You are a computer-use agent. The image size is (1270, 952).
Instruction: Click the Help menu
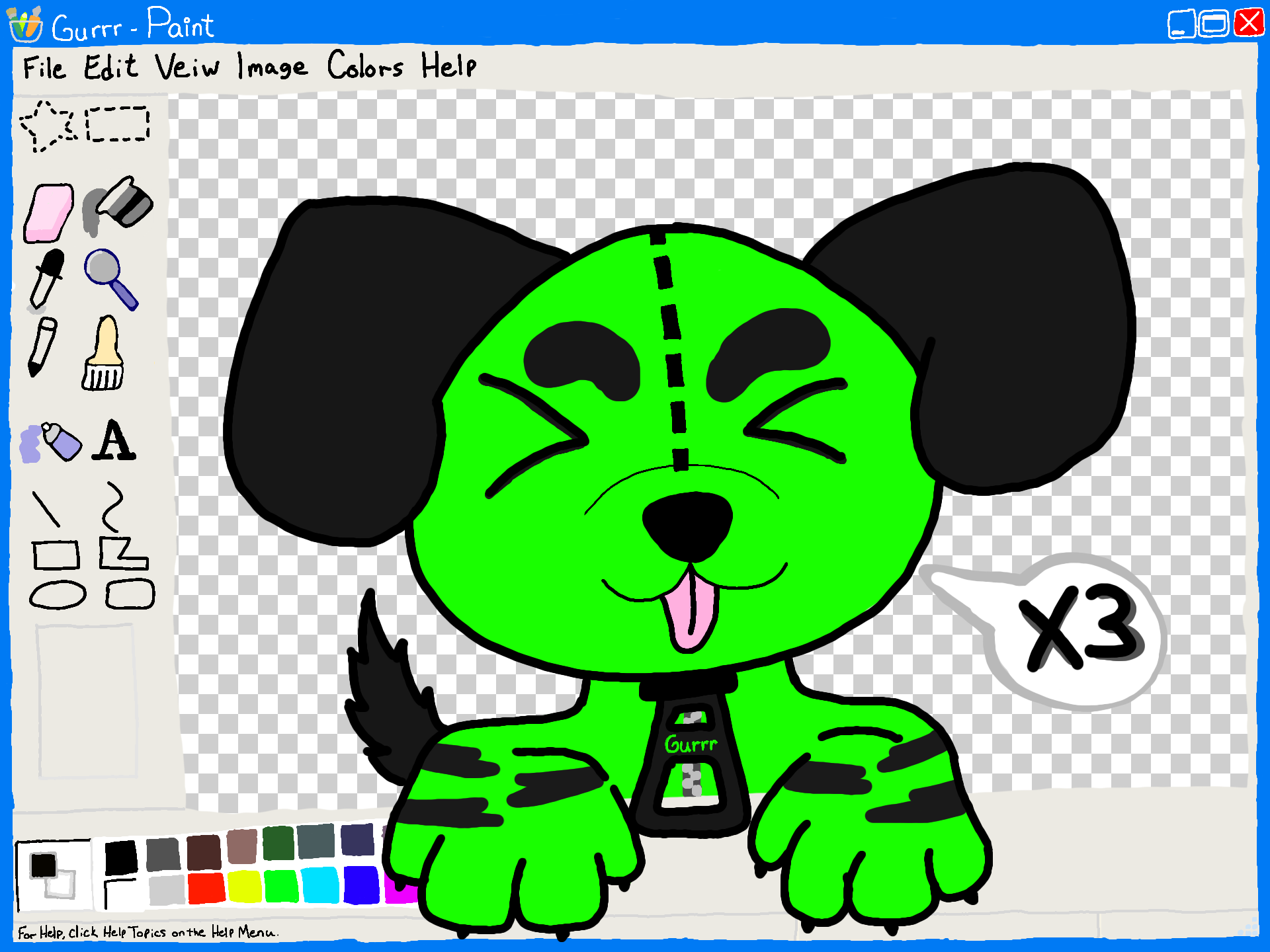[x=448, y=67]
